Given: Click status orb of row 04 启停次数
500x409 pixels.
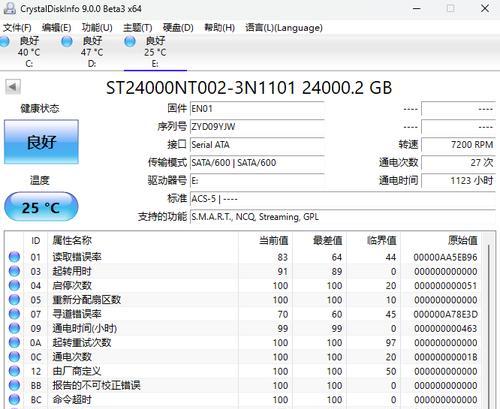Looking at the screenshot, I should (x=14, y=286).
